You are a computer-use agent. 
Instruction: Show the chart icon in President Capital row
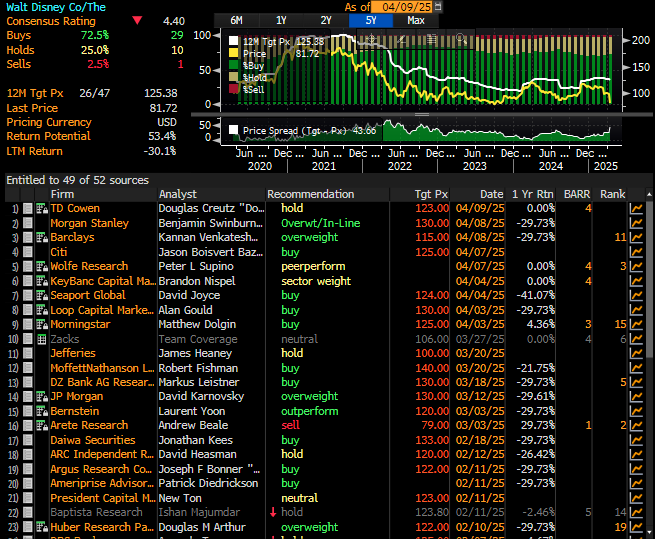(x=636, y=498)
